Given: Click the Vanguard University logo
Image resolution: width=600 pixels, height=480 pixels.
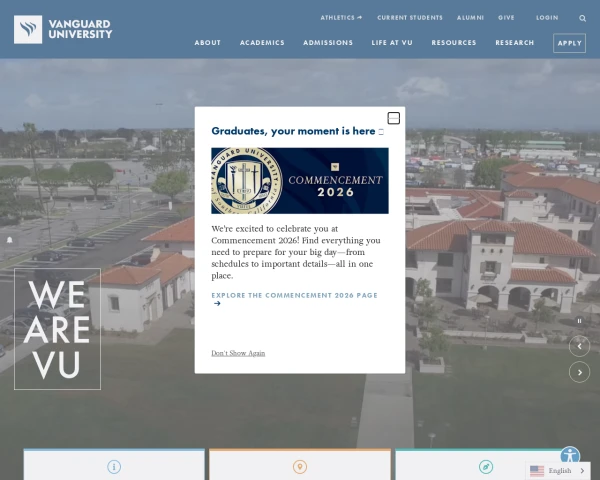Looking at the screenshot, I should 63,29.
